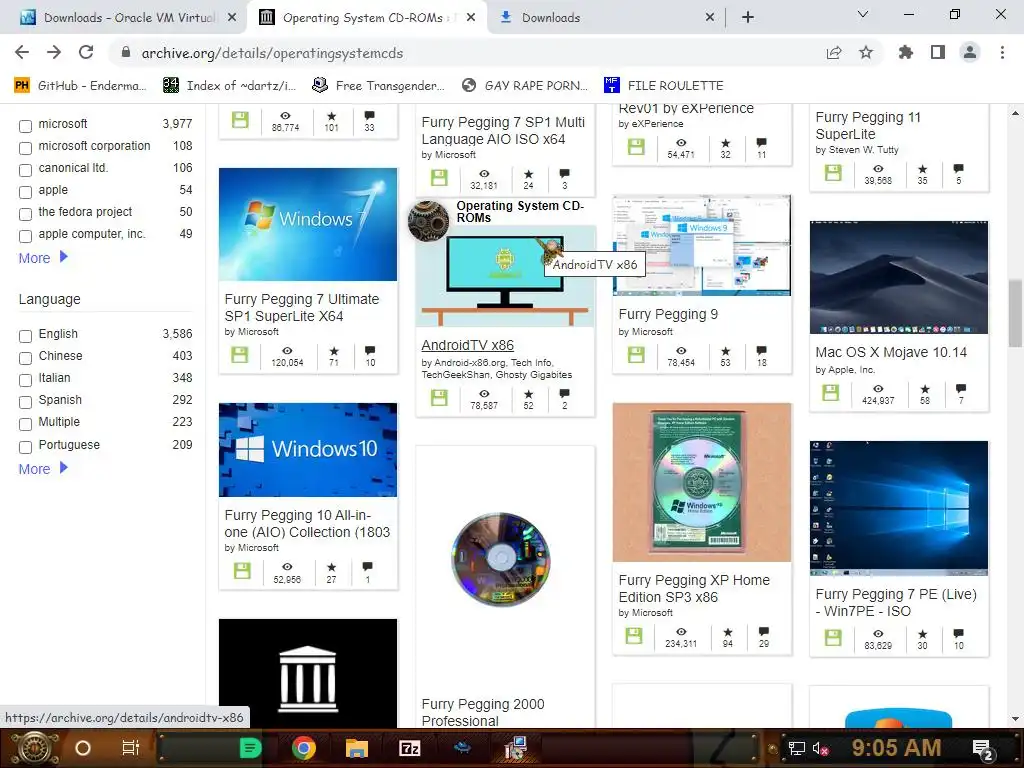Open the Mac OS X Mojave 10.14 title
Screen dimensions: 1024x768
coord(891,353)
